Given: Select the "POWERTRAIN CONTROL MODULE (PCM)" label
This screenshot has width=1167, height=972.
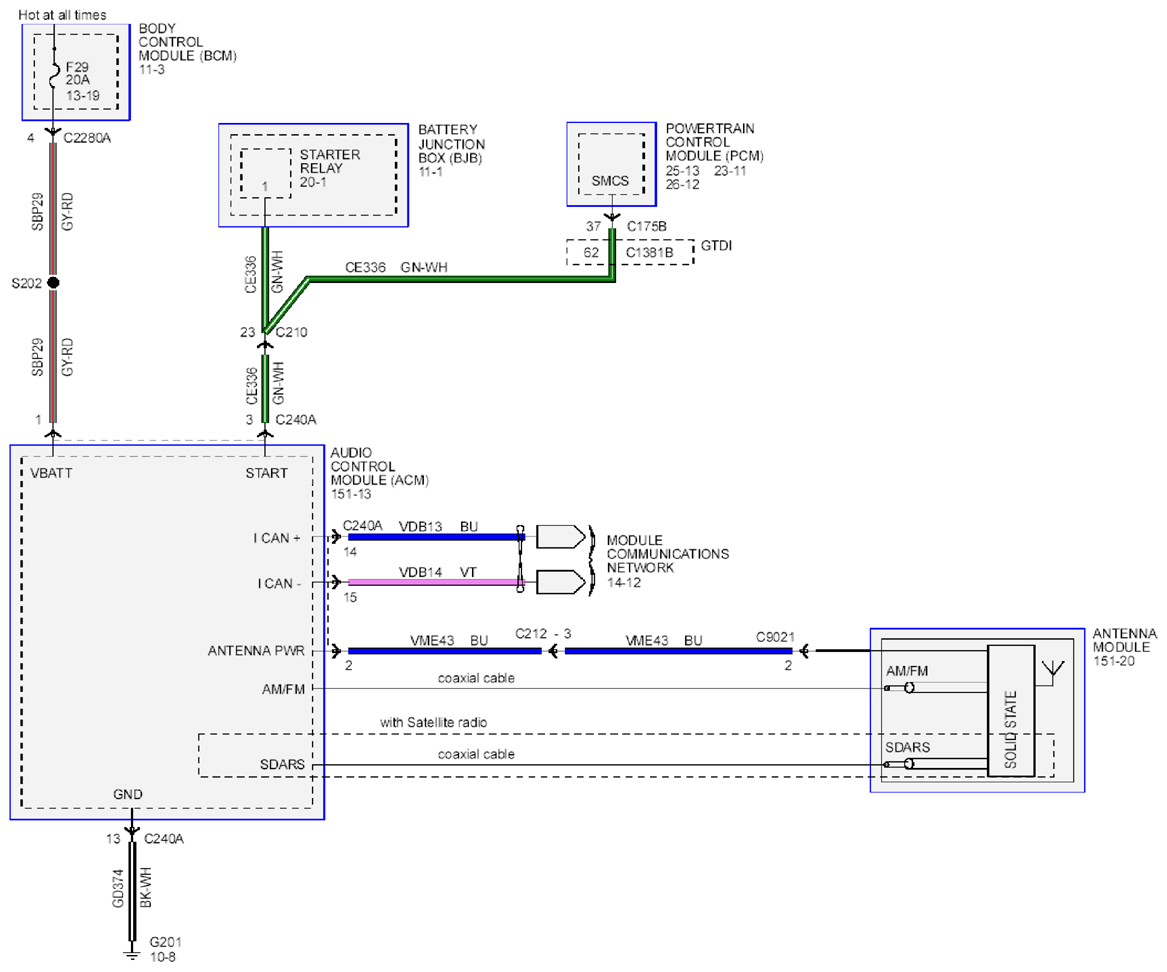Looking at the screenshot, I should (714, 142).
